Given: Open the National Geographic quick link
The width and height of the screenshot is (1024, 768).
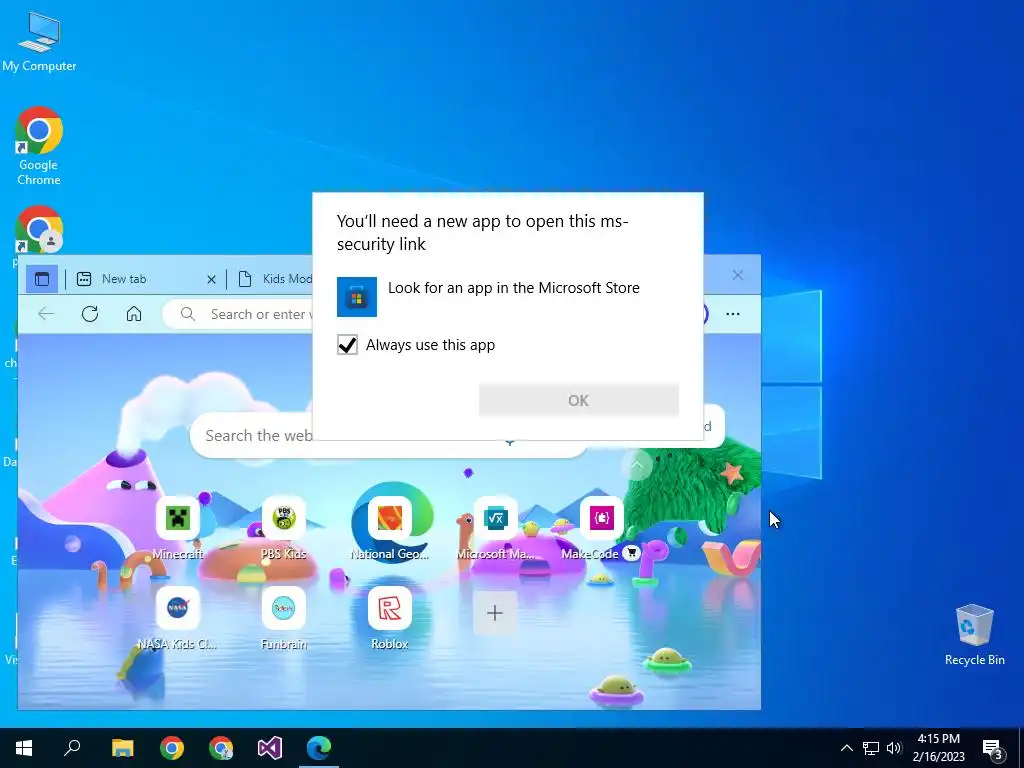Looking at the screenshot, I should tap(390, 529).
